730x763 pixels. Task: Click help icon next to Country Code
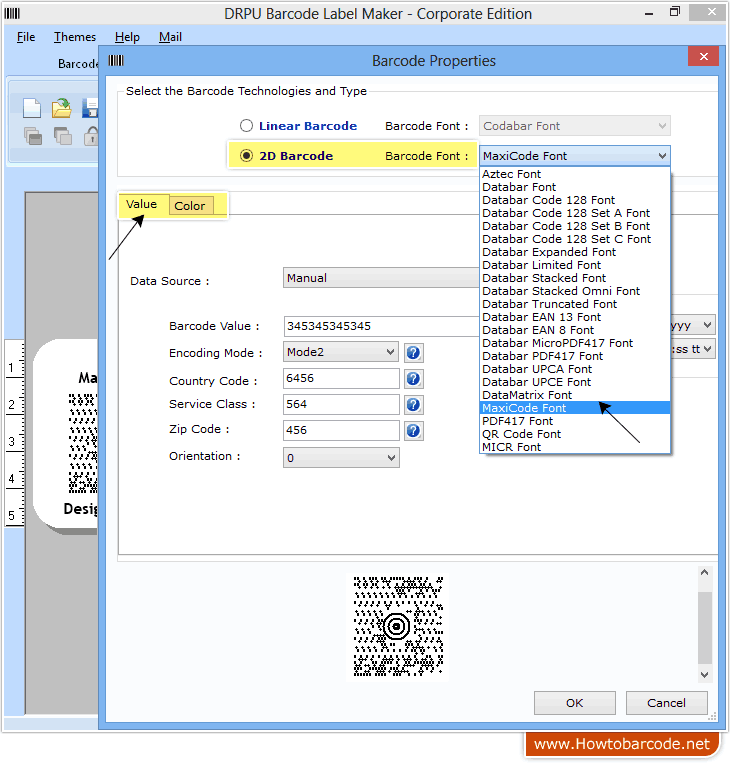tap(414, 379)
